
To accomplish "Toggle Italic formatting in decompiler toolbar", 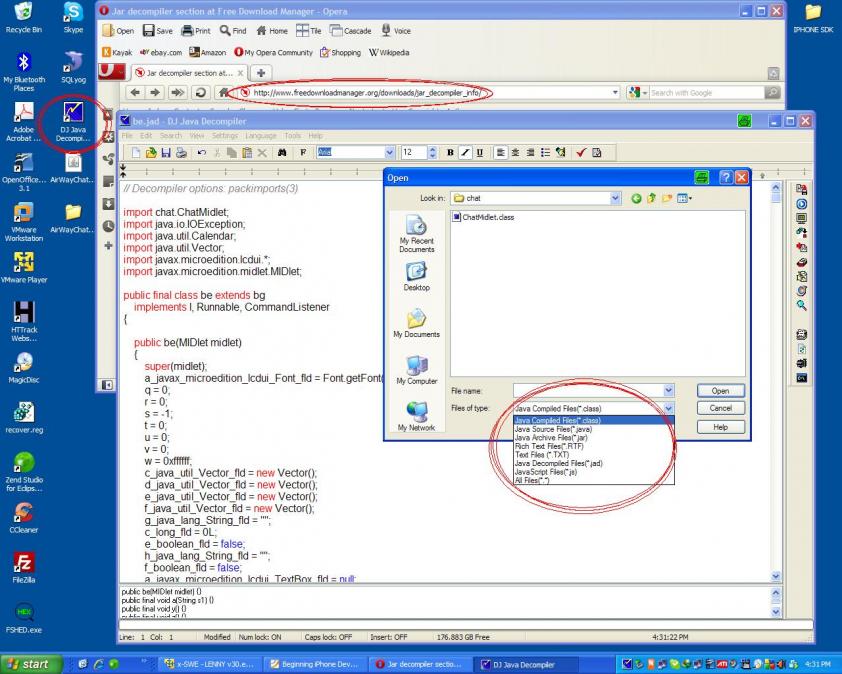I will click(466, 153).
